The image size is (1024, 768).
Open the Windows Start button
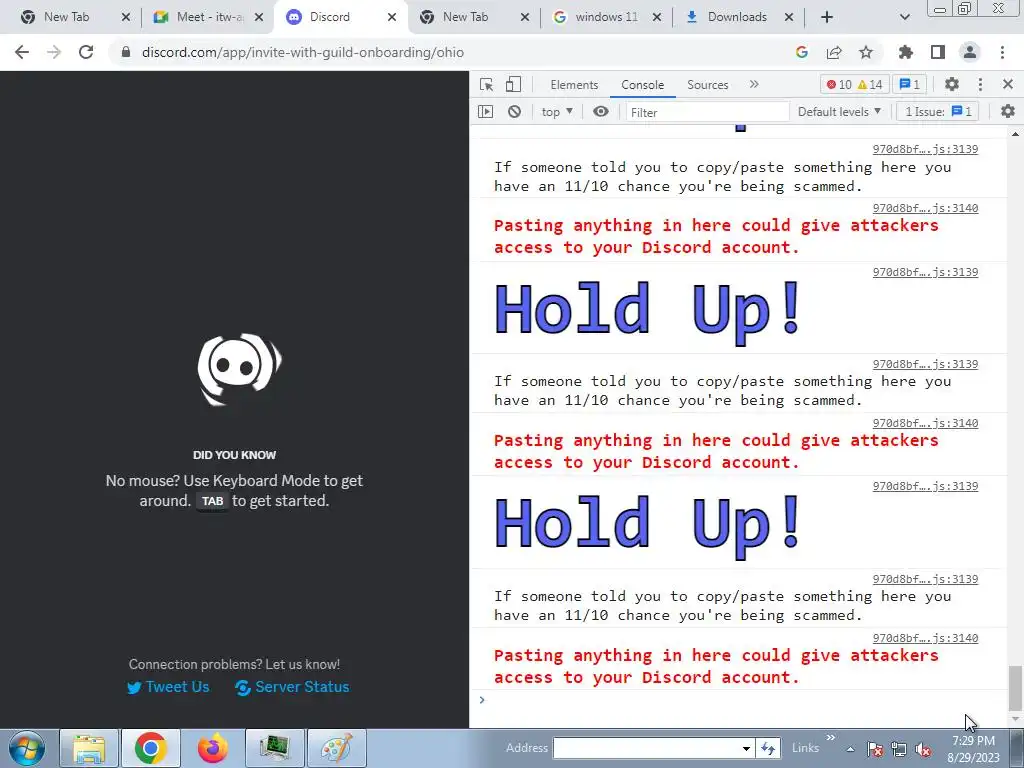pos(27,748)
